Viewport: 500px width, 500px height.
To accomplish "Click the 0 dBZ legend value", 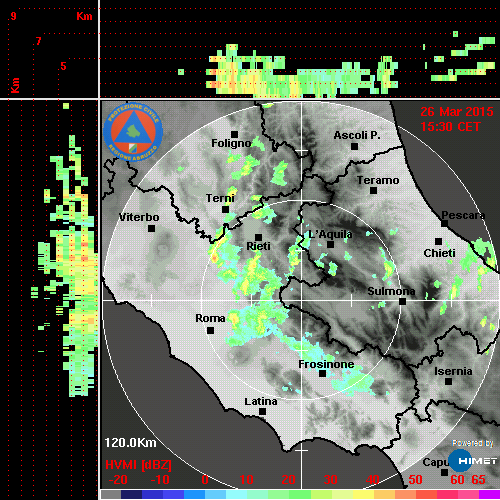I will (x=205, y=480).
